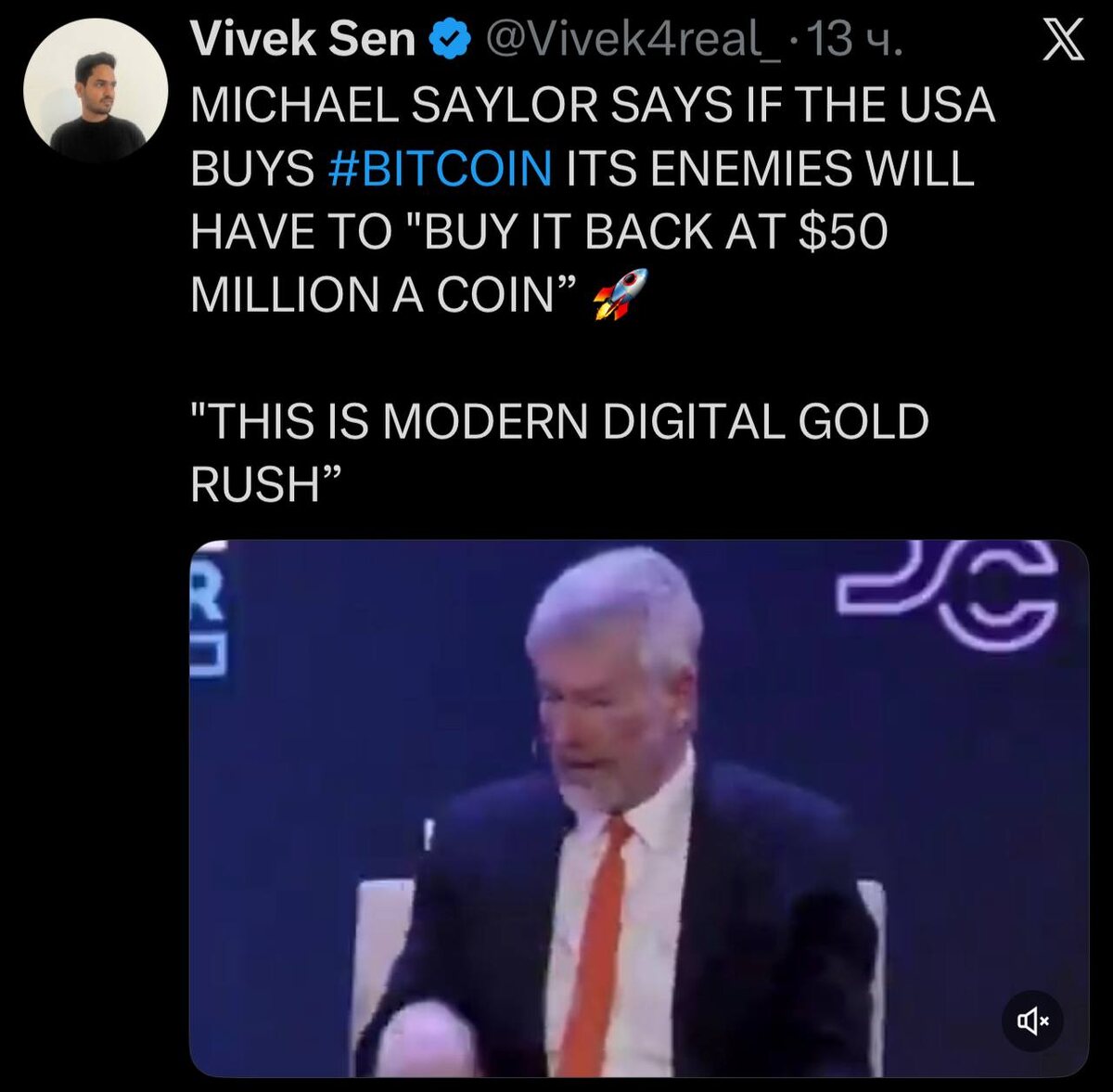
Task: Open Vivek Sen's profile avatar
Action: tap(96, 92)
